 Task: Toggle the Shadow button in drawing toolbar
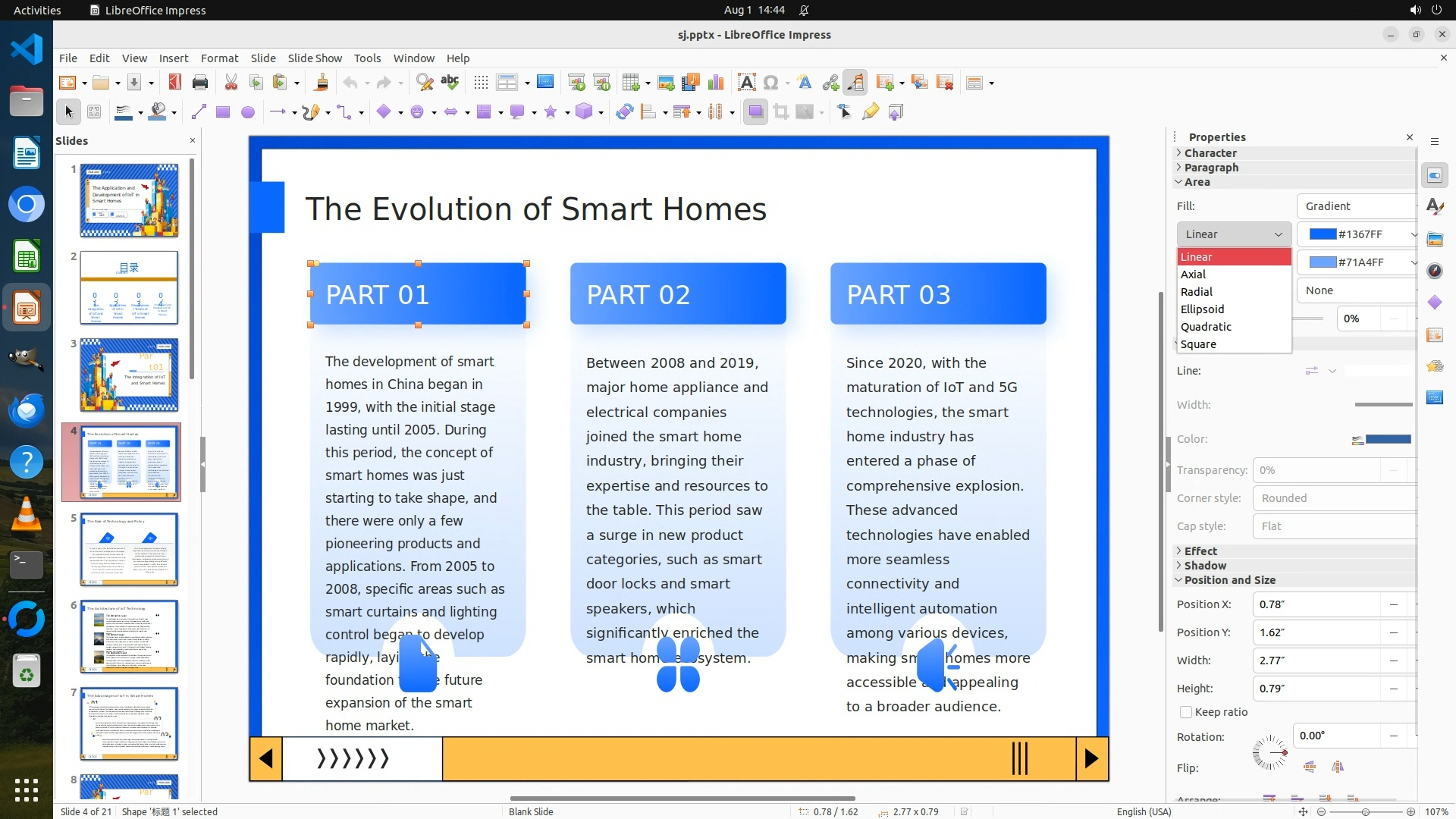755,112
